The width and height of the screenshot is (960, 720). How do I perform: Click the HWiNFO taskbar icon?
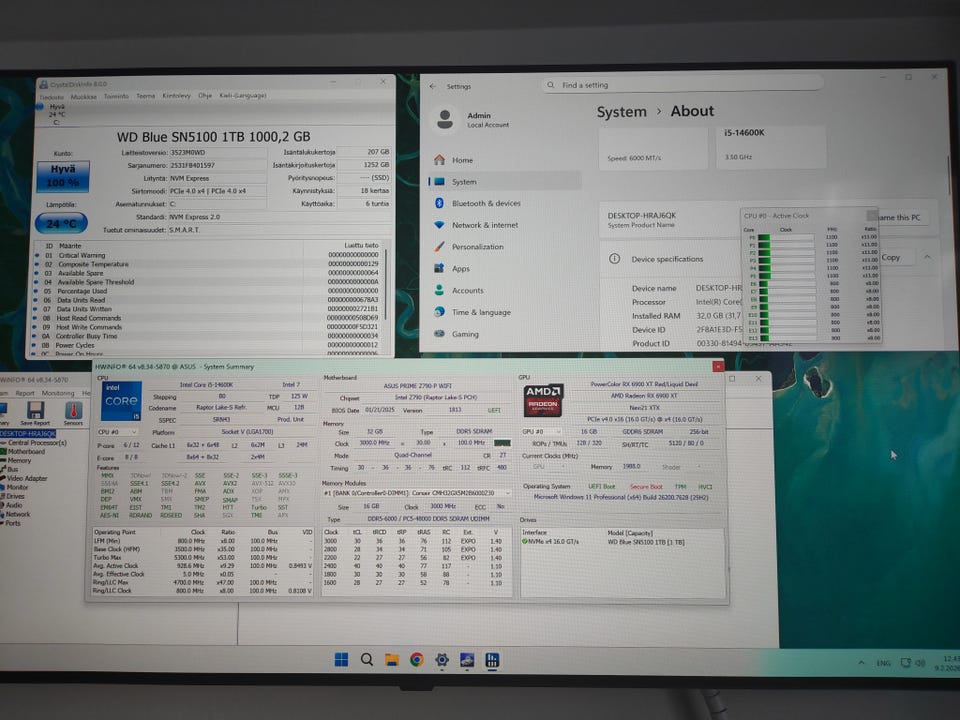(492, 659)
